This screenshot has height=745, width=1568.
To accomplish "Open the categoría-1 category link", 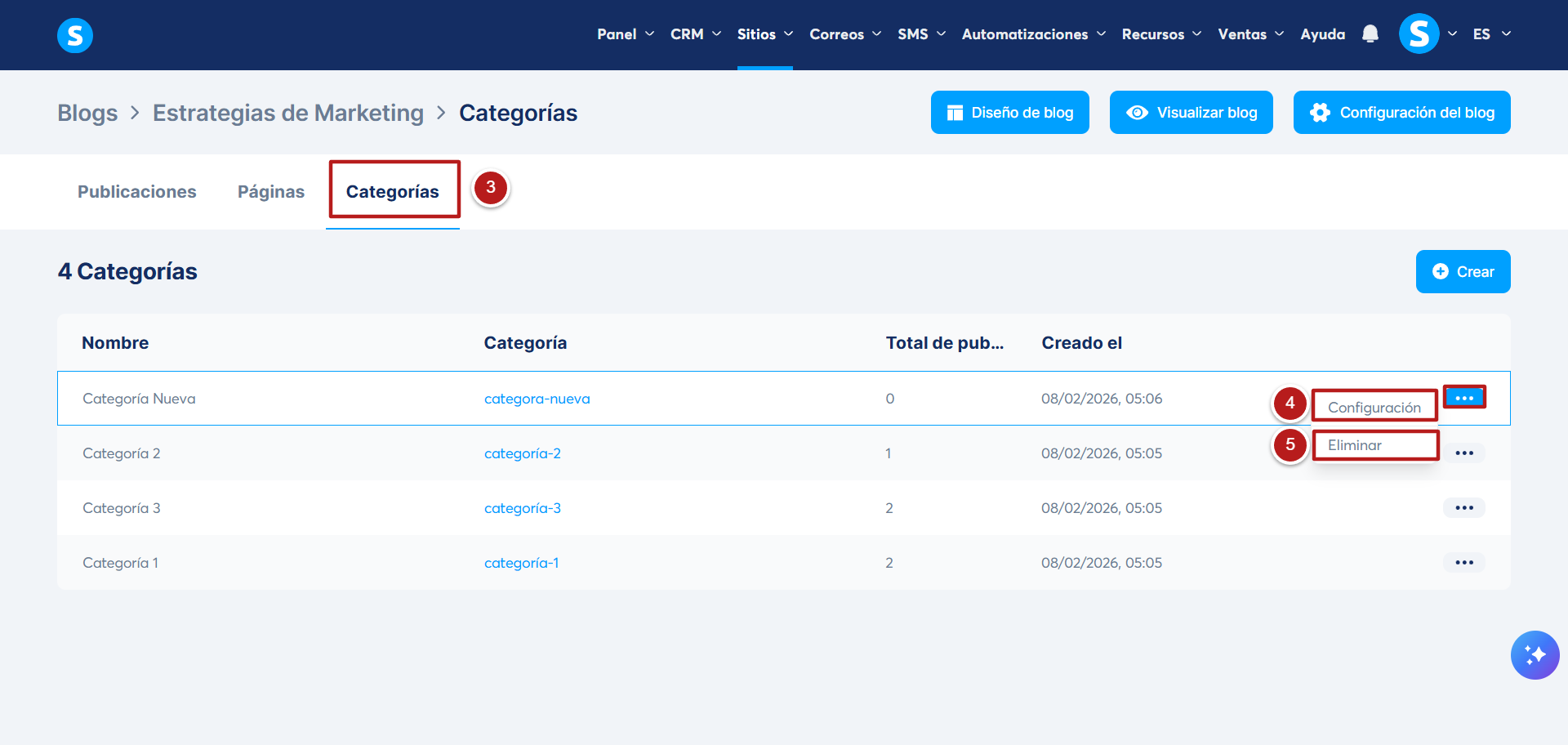I will pyautogui.click(x=522, y=563).
